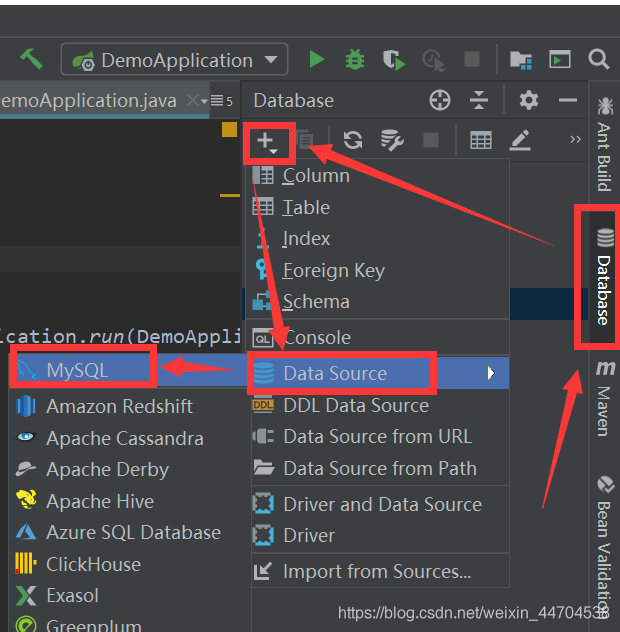This screenshot has height=632, width=620.
Task: Select Apache Derby data source
Action: [x=130, y=470]
